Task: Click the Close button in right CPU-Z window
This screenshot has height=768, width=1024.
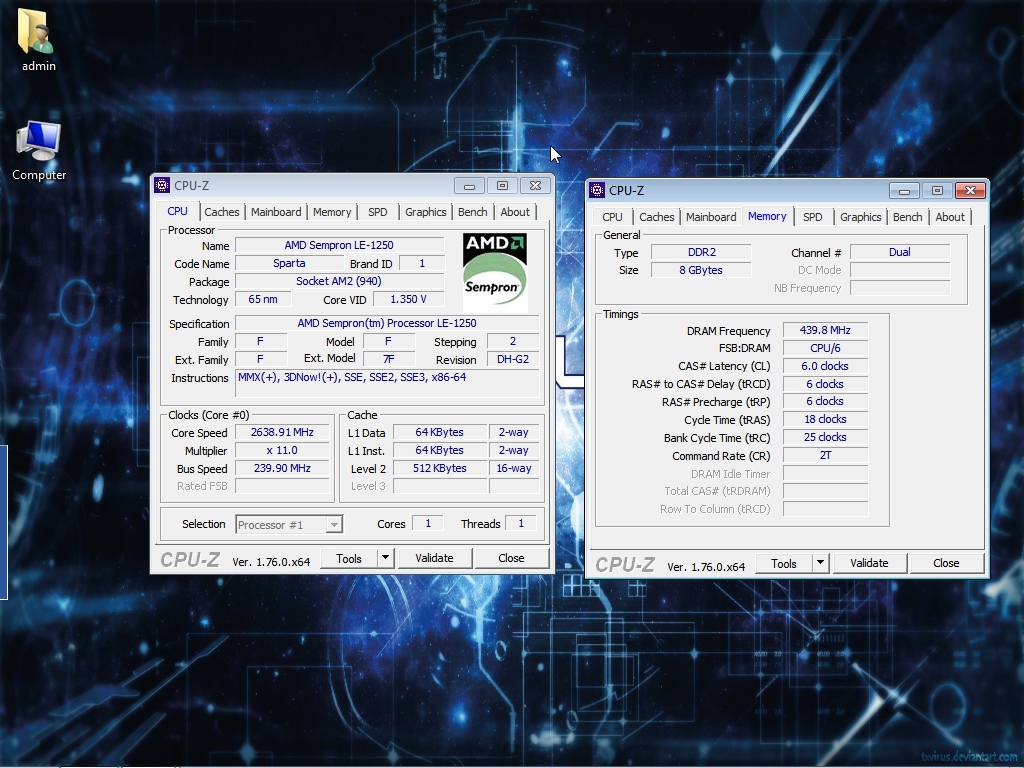Action: [x=946, y=563]
